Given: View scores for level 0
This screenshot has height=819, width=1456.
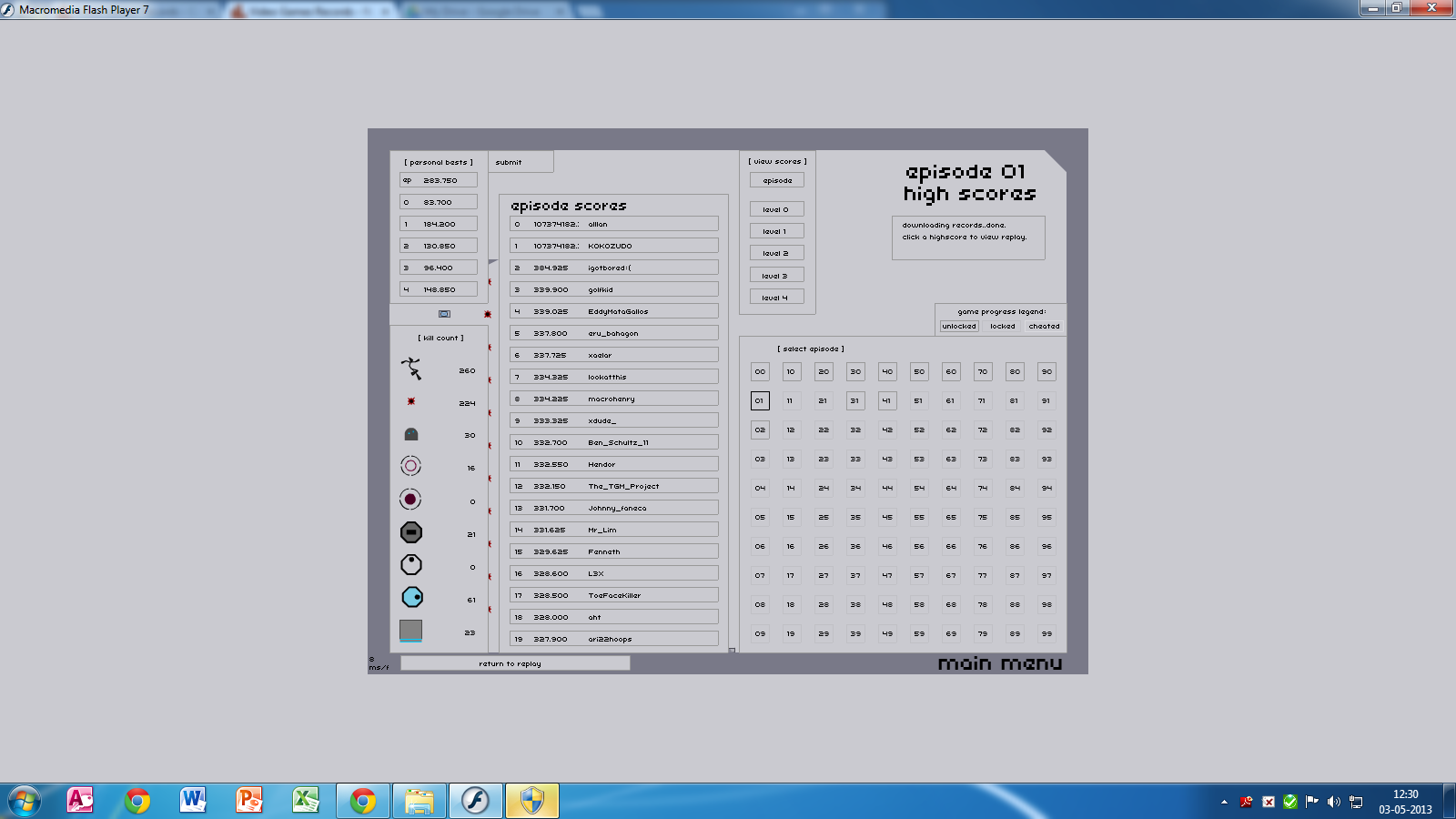Looking at the screenshot, I should 776,209.
